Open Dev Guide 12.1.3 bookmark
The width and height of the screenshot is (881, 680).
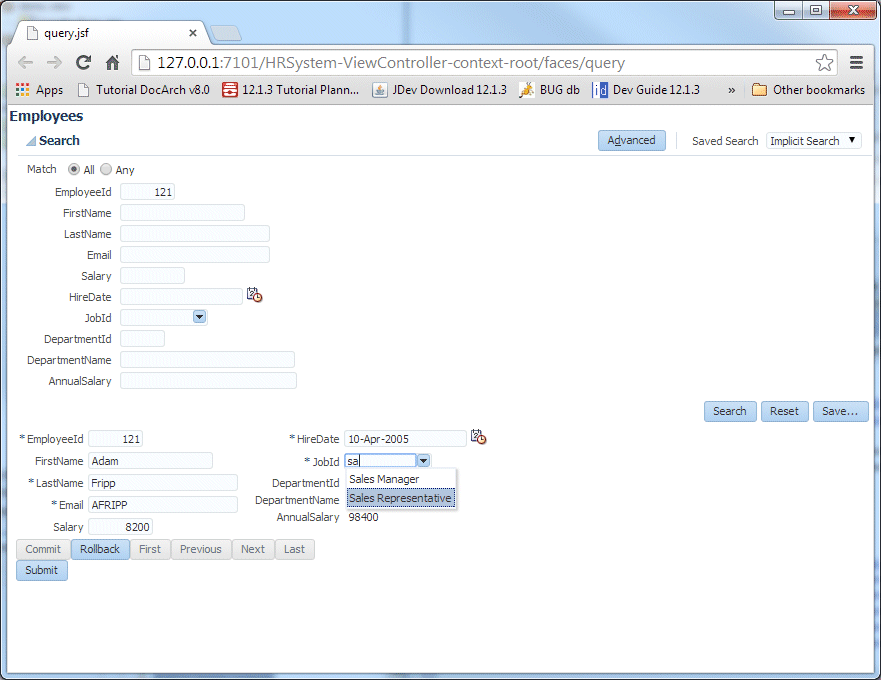tap(646, 90)
